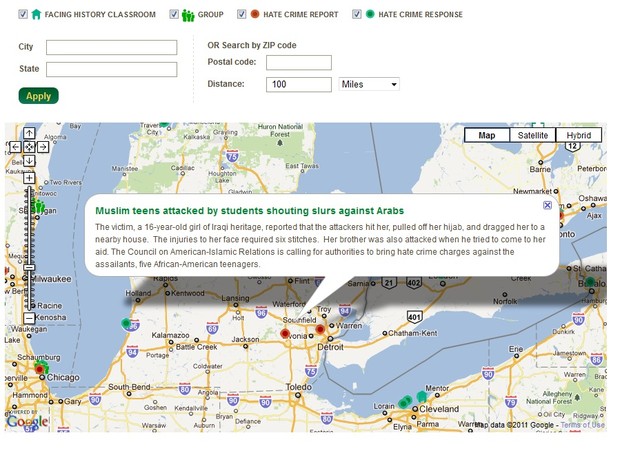Viewport: 620px width, 453px height.
Task: Switch to Hybrid map view
Action: pyautogui.click(x=578, y=135)
